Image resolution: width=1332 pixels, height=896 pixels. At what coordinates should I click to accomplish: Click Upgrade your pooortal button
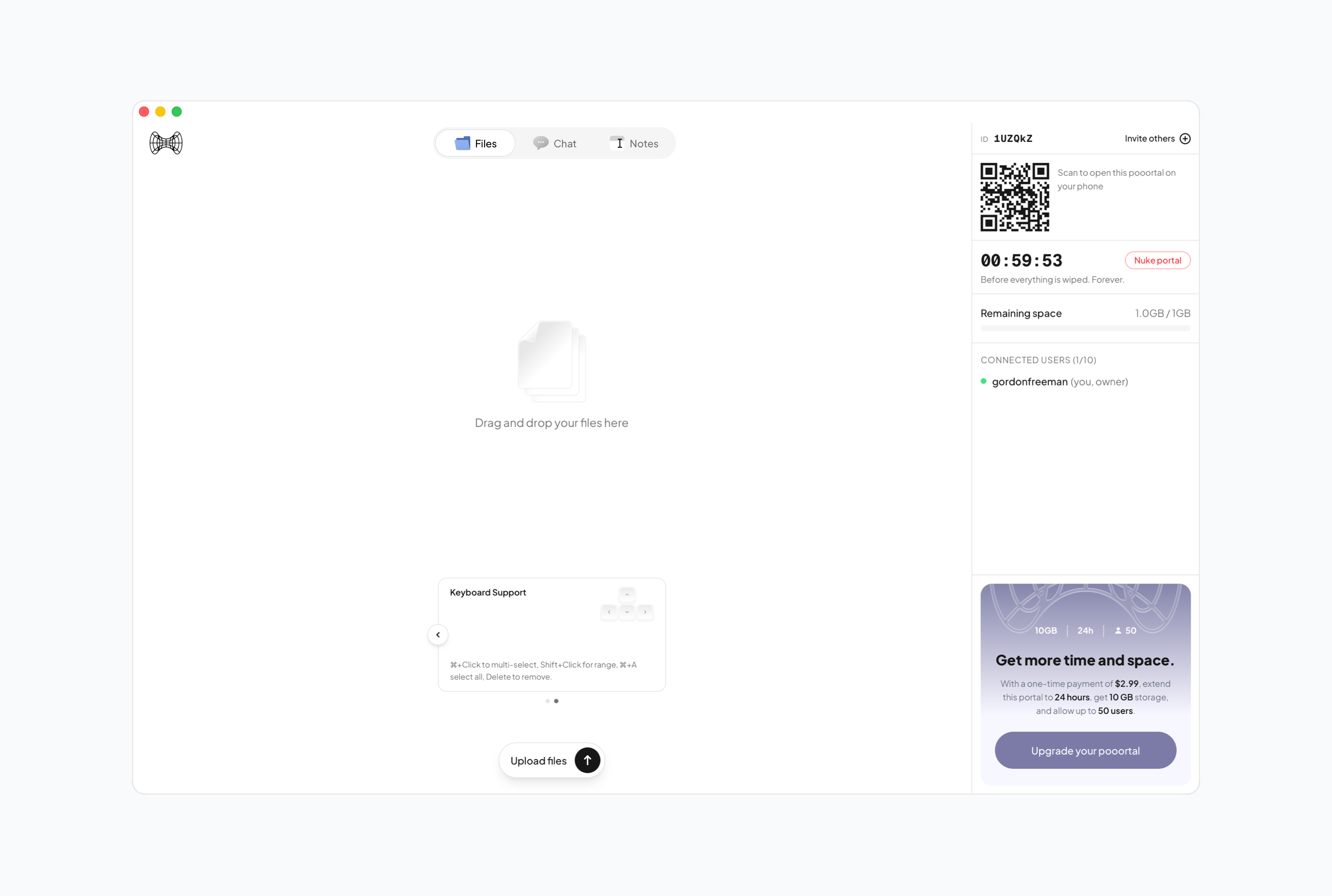tap(1084, 750)
